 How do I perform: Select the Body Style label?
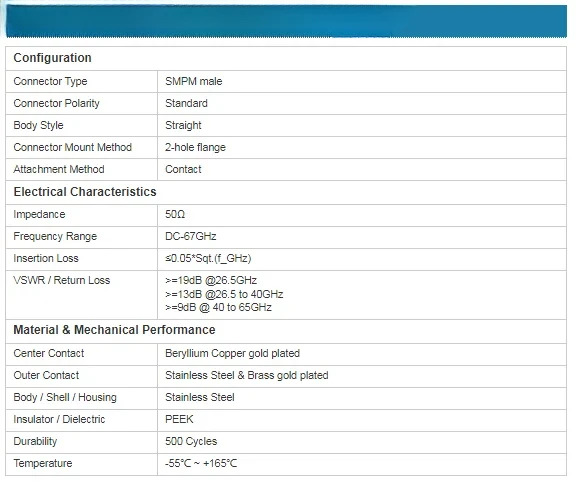(x=38, y=125)
